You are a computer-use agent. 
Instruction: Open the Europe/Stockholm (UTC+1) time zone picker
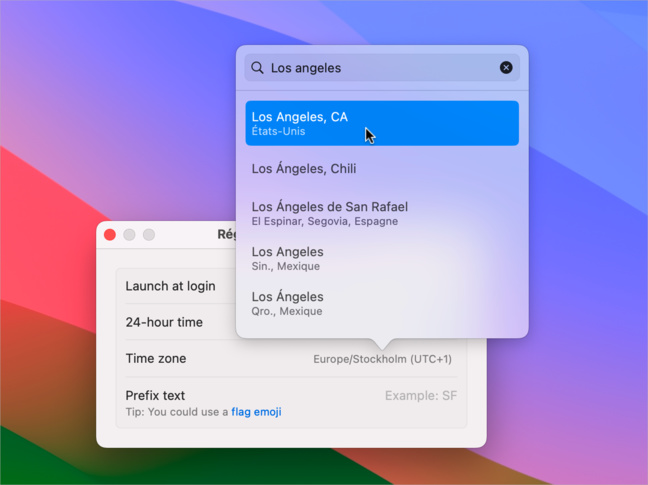[382, 359]
